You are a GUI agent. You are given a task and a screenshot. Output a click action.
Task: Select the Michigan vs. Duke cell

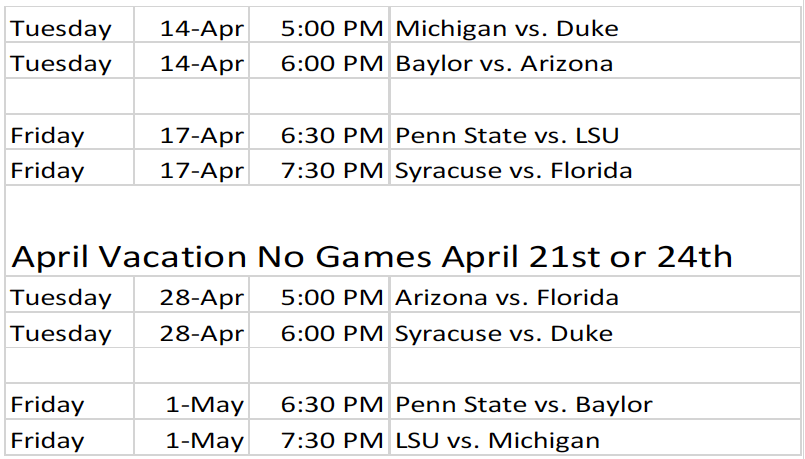click(507, 28)
